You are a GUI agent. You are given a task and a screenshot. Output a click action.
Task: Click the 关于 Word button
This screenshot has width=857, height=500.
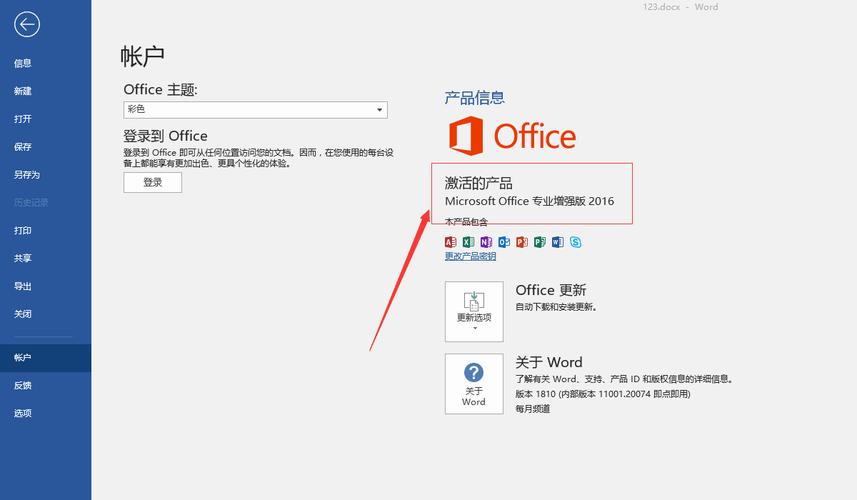point(474,384)
